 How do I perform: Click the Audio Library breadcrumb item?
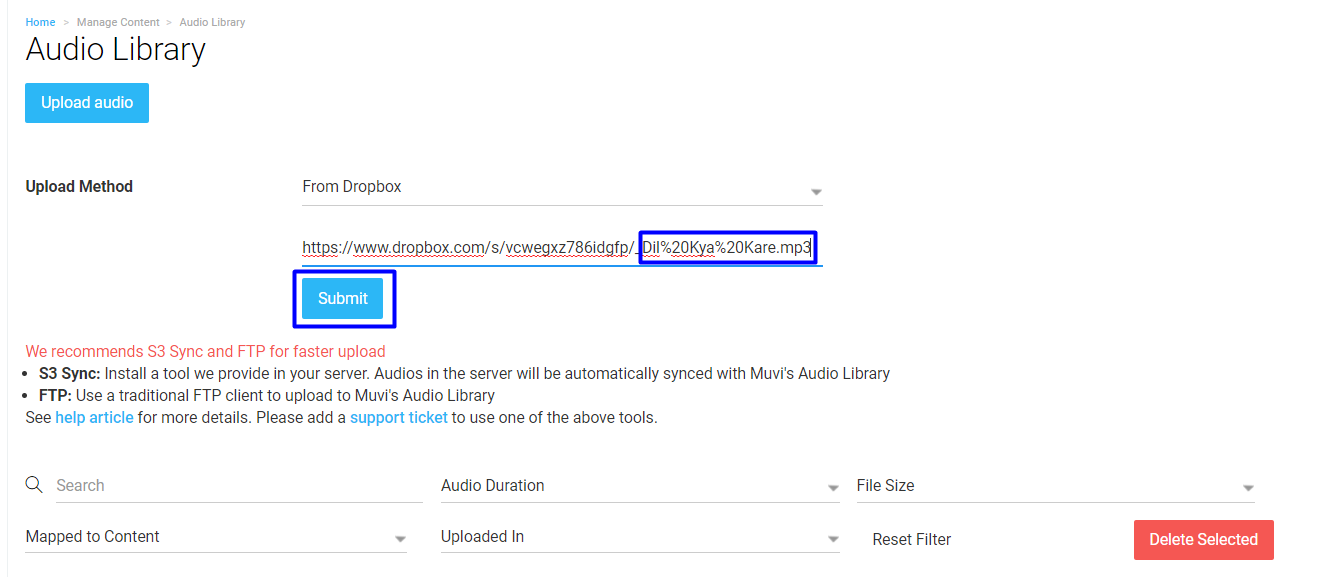(x=212, y=22)
